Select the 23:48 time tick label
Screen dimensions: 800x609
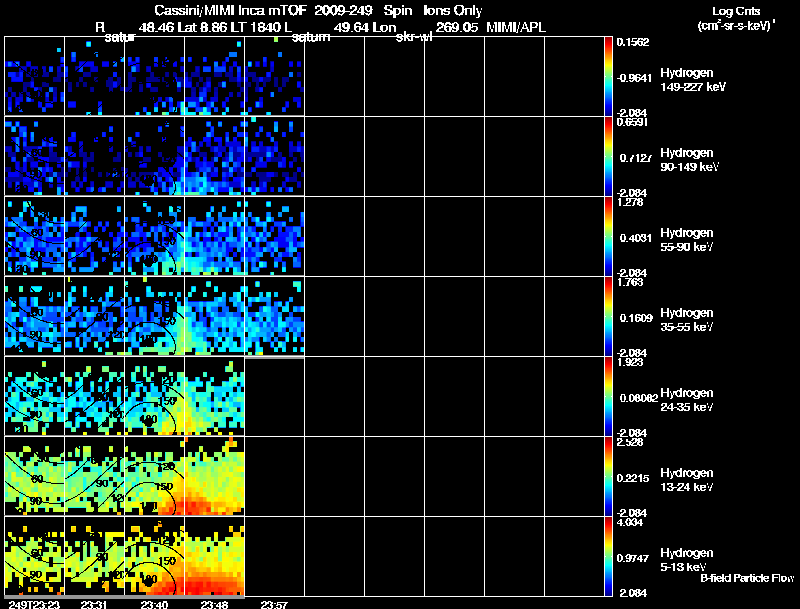pyautogui.click(x=214, y=603)
